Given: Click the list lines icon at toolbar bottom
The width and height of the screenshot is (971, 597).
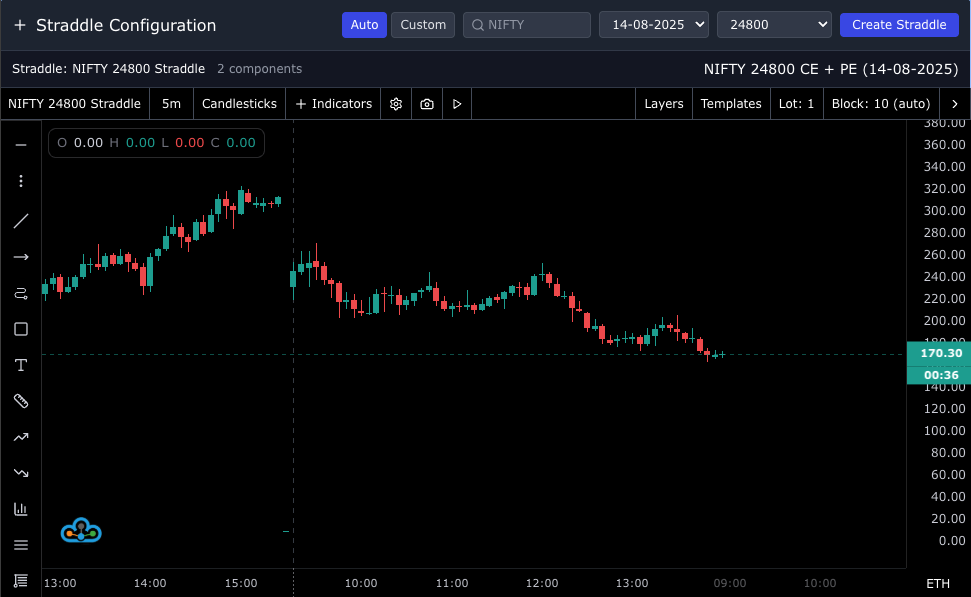Looking at the screenshot, I should click(21, 581).
